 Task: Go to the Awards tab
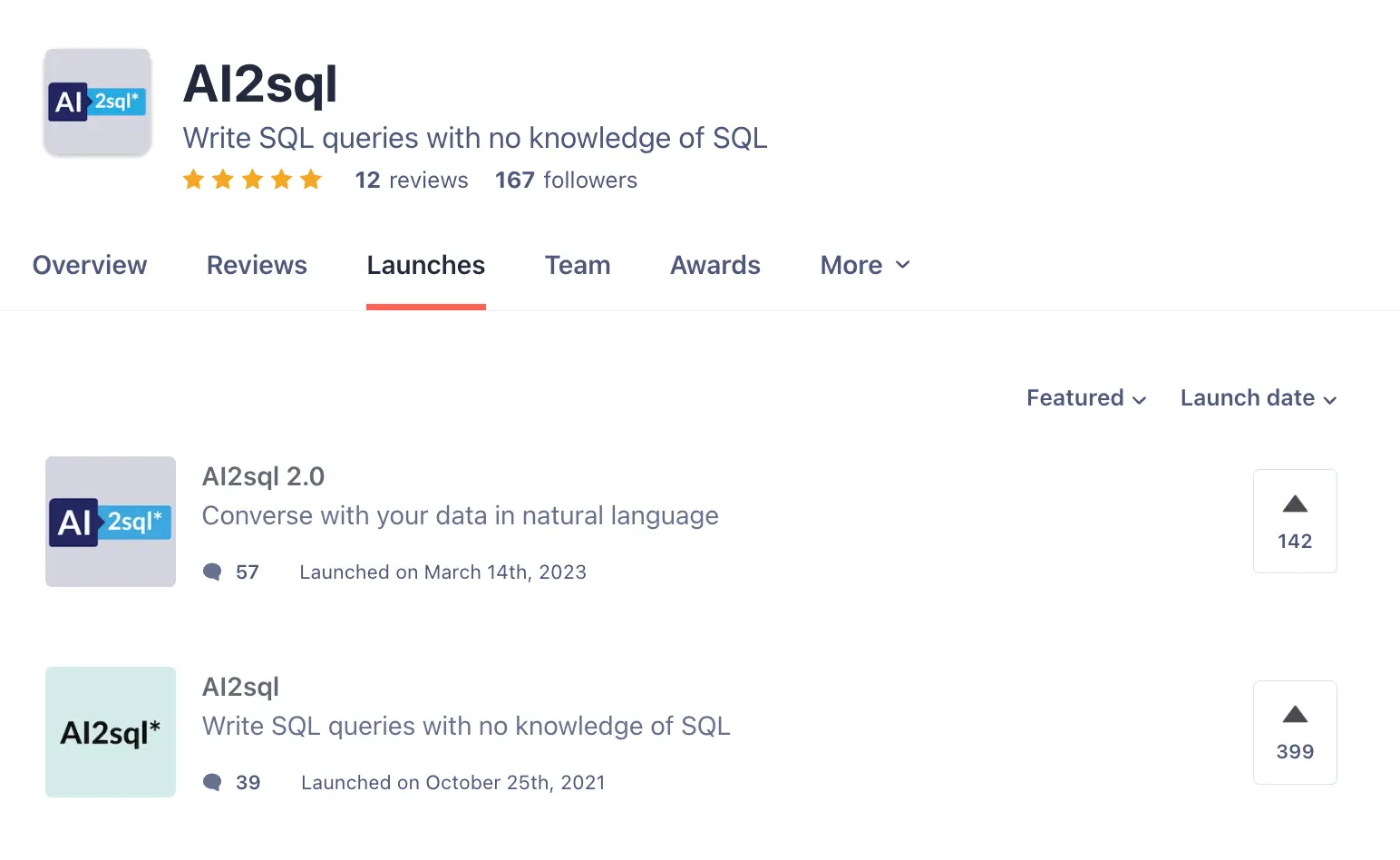[715, 265]
